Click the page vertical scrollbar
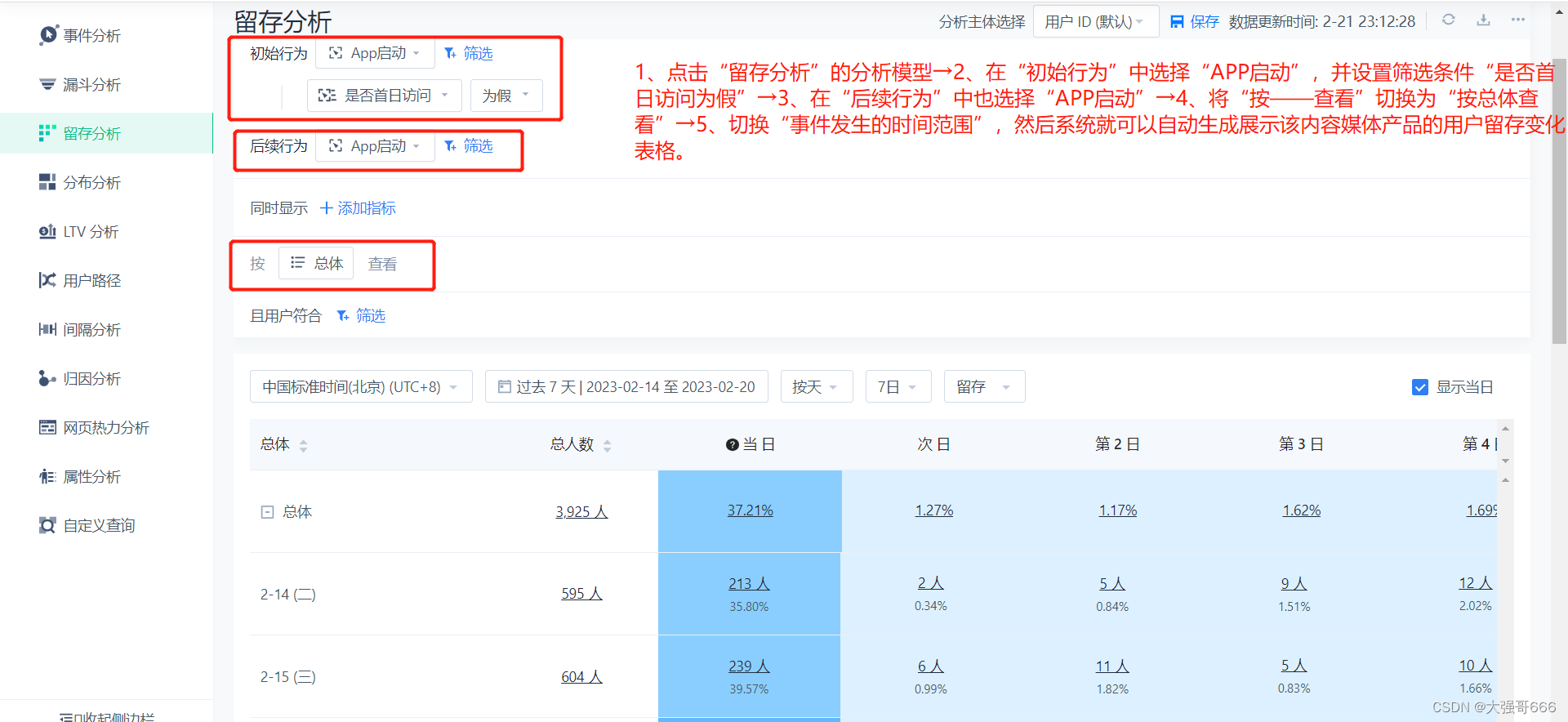Image resolution: width=1568 pixels, height=722 pixels. 1559,201
